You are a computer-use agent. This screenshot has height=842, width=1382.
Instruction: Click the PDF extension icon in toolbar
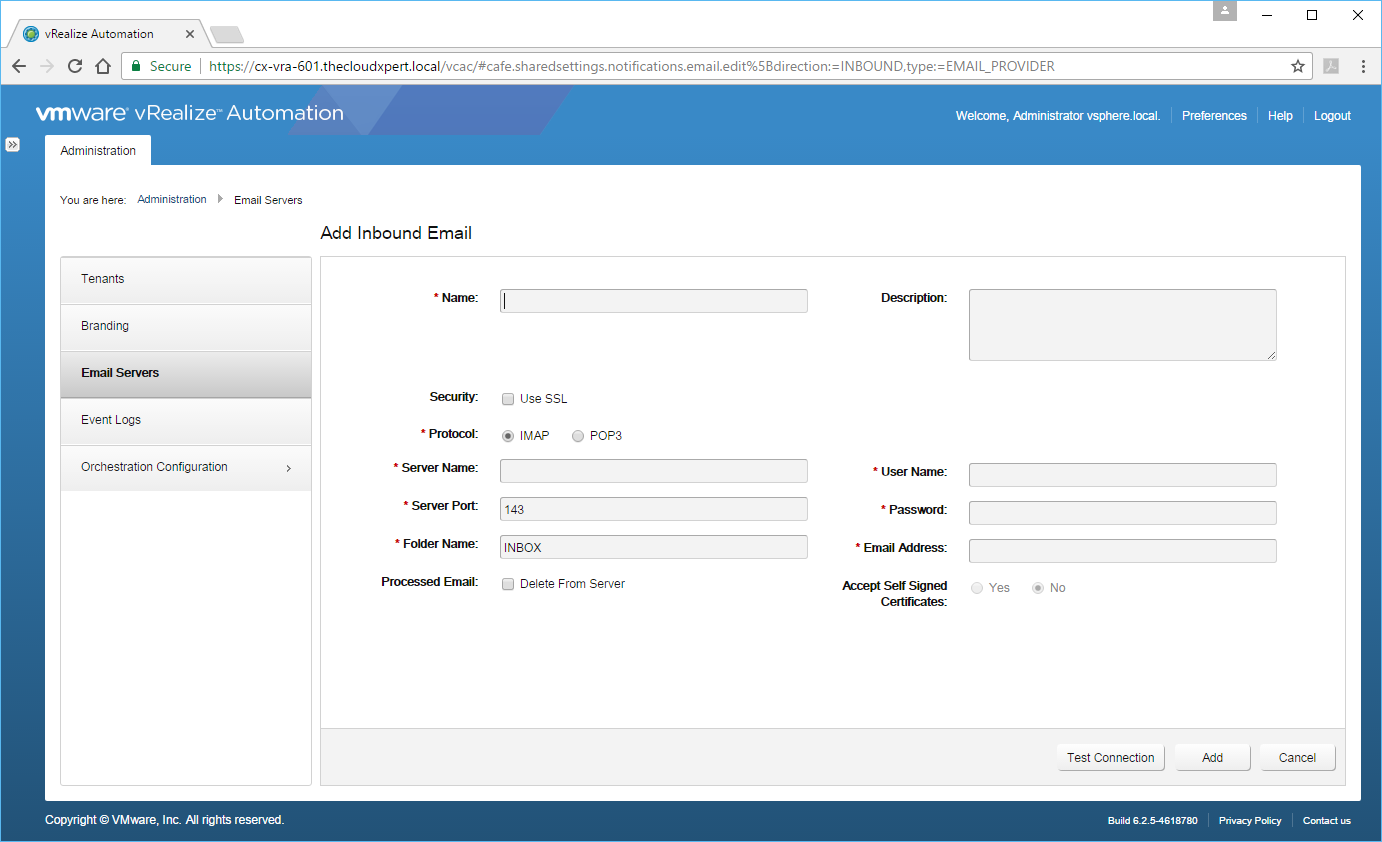tap(1331, 66)
